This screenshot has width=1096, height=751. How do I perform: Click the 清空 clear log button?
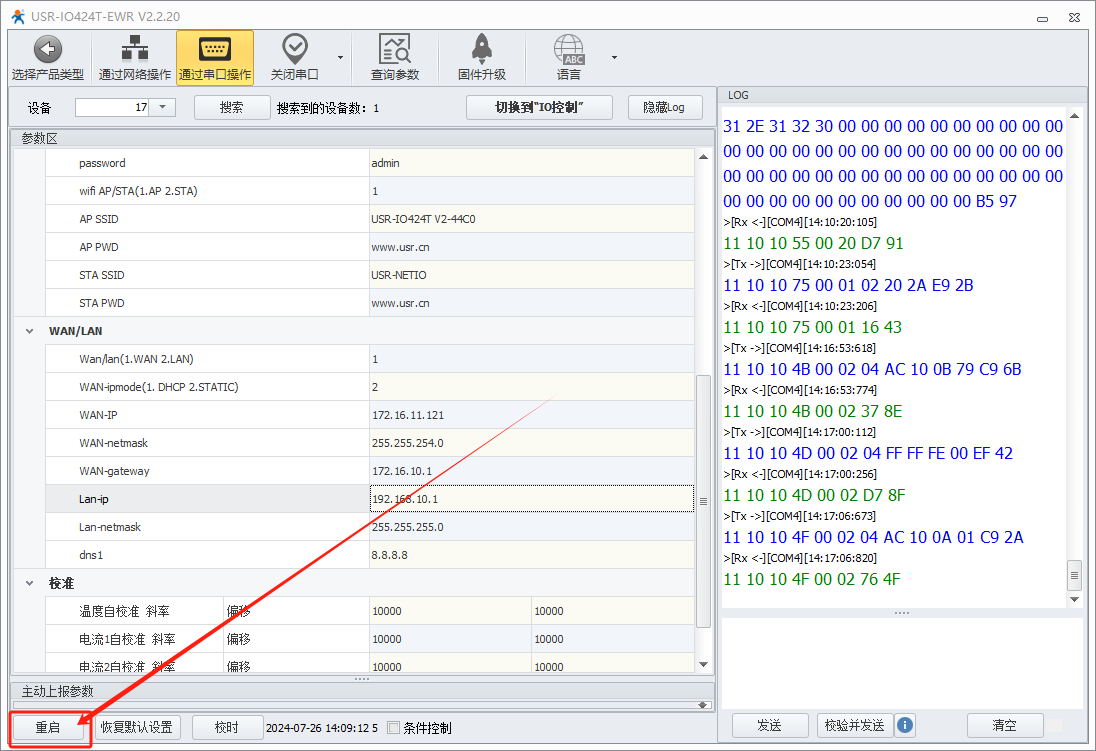1004,725
